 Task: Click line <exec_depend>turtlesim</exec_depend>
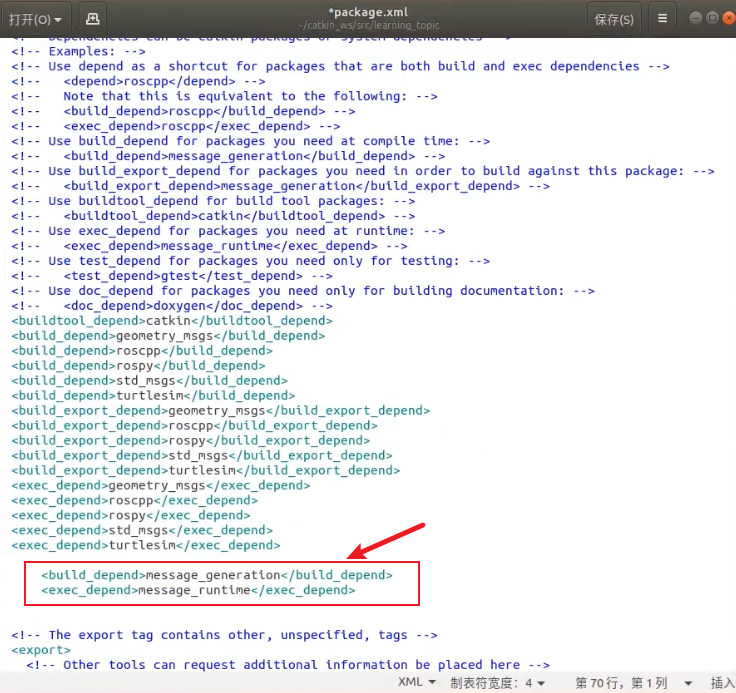coord(146,546)
